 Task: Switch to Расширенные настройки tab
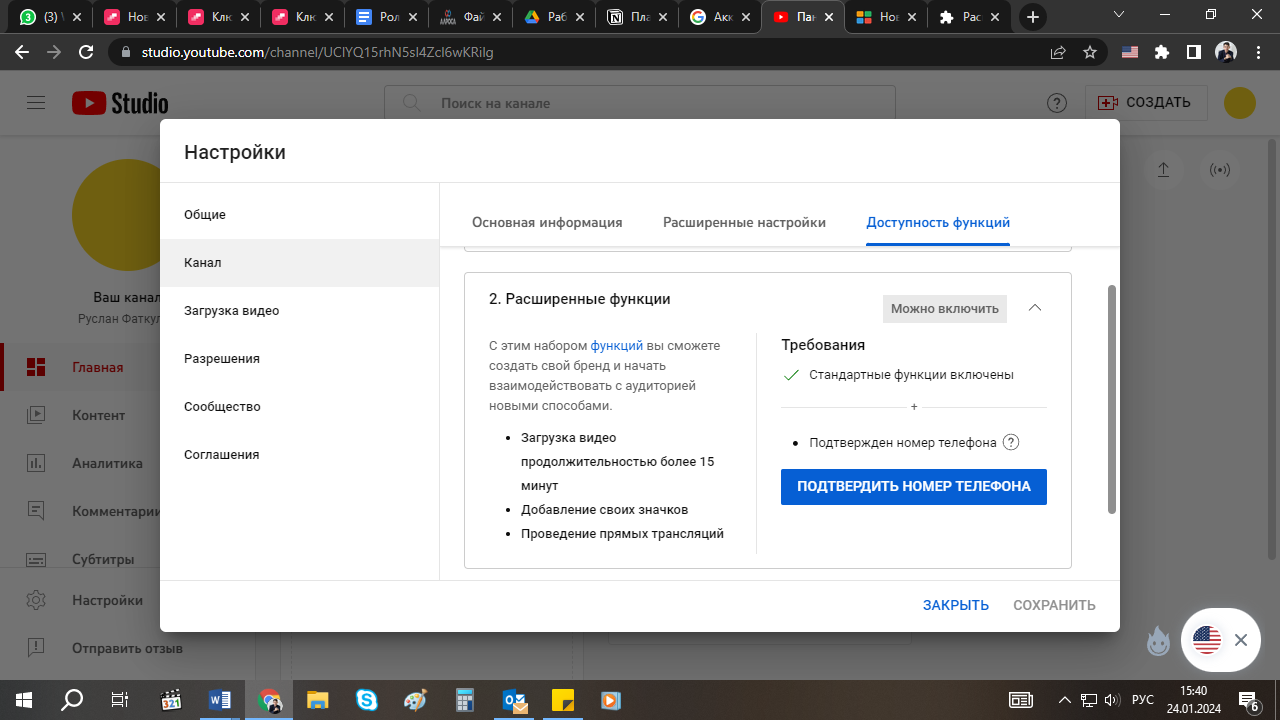click(x=744, y=222)
